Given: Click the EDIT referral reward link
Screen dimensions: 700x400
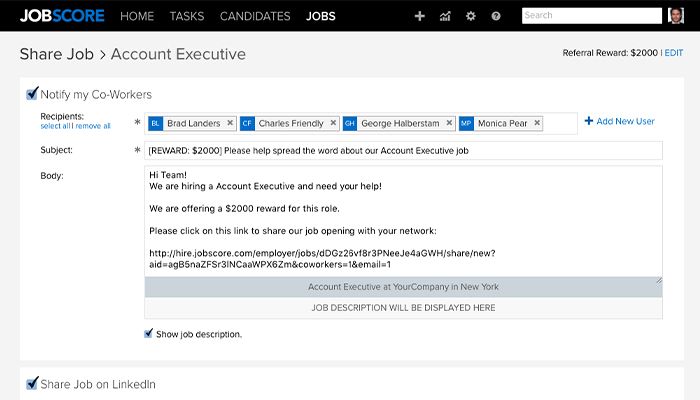Looking at the screenshot, I should pyautogui.click(x=674, y=53).
